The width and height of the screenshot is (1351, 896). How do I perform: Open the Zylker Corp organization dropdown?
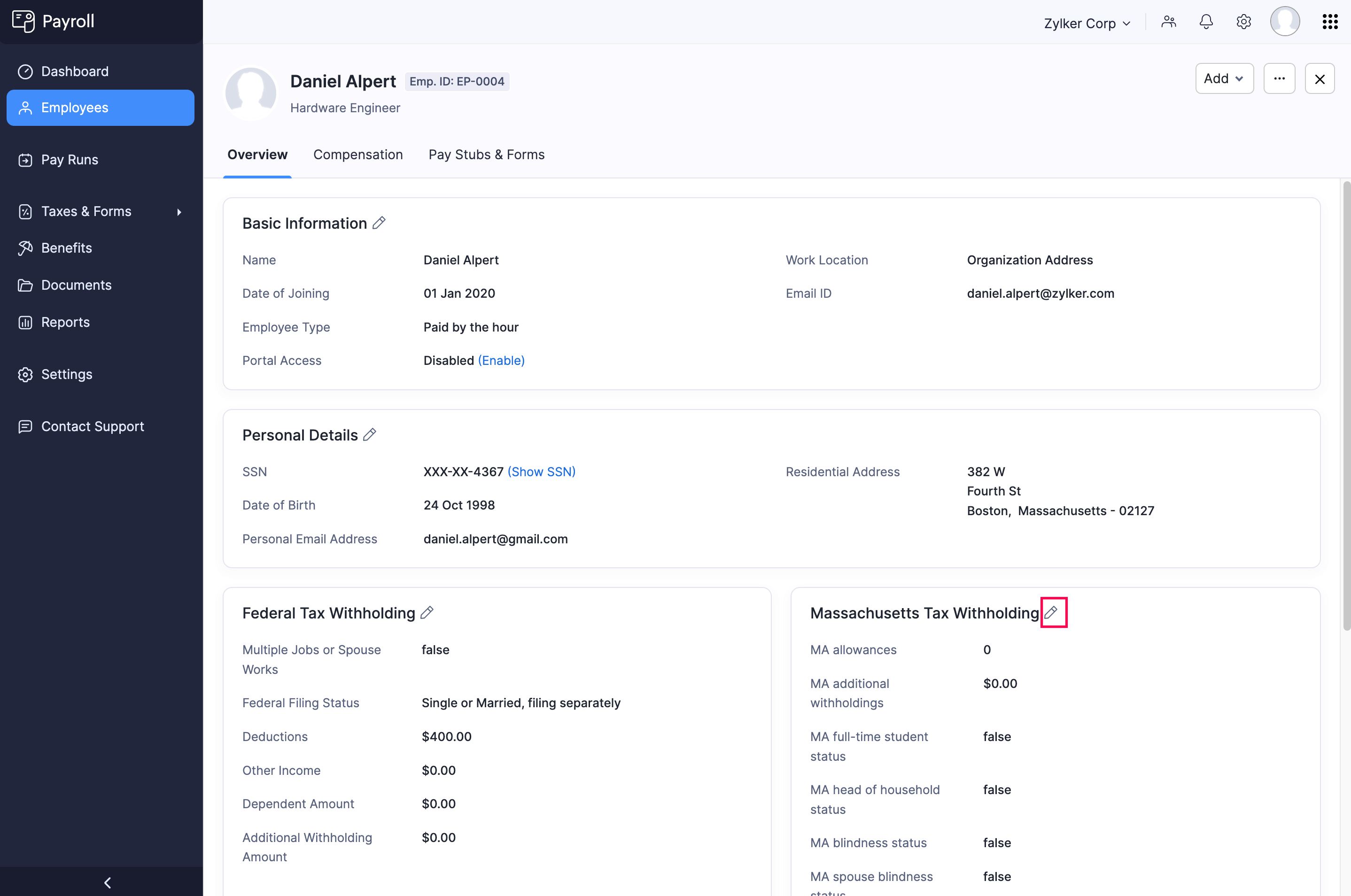pyautogui.click(x=1087, y=23)
